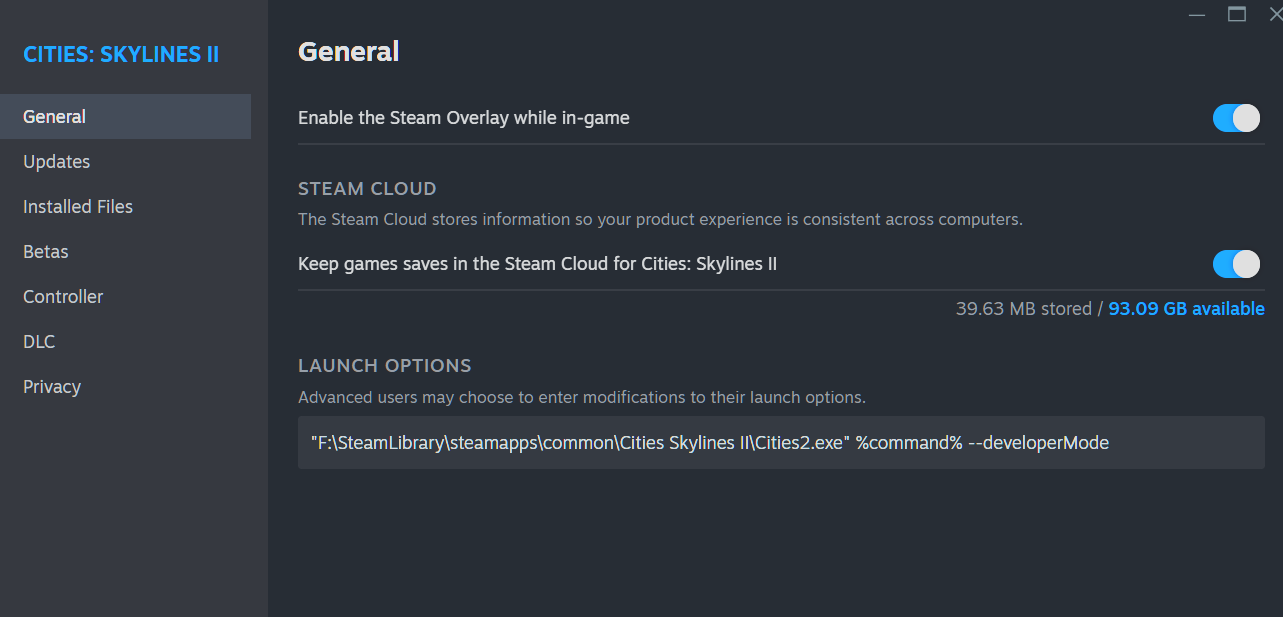Click the STEAM CLOUD section heading
The height and width of the screenshot is (617, 1283).
click(366, 188)
